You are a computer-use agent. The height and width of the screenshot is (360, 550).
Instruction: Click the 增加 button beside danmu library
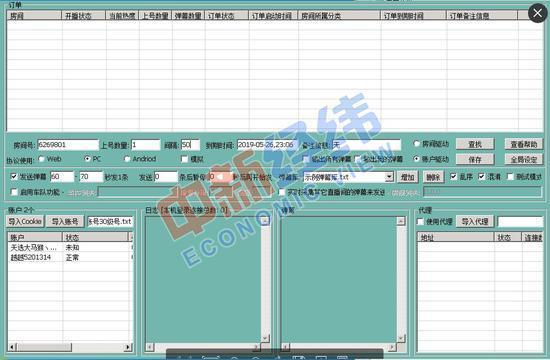click(x=408, y=177)
